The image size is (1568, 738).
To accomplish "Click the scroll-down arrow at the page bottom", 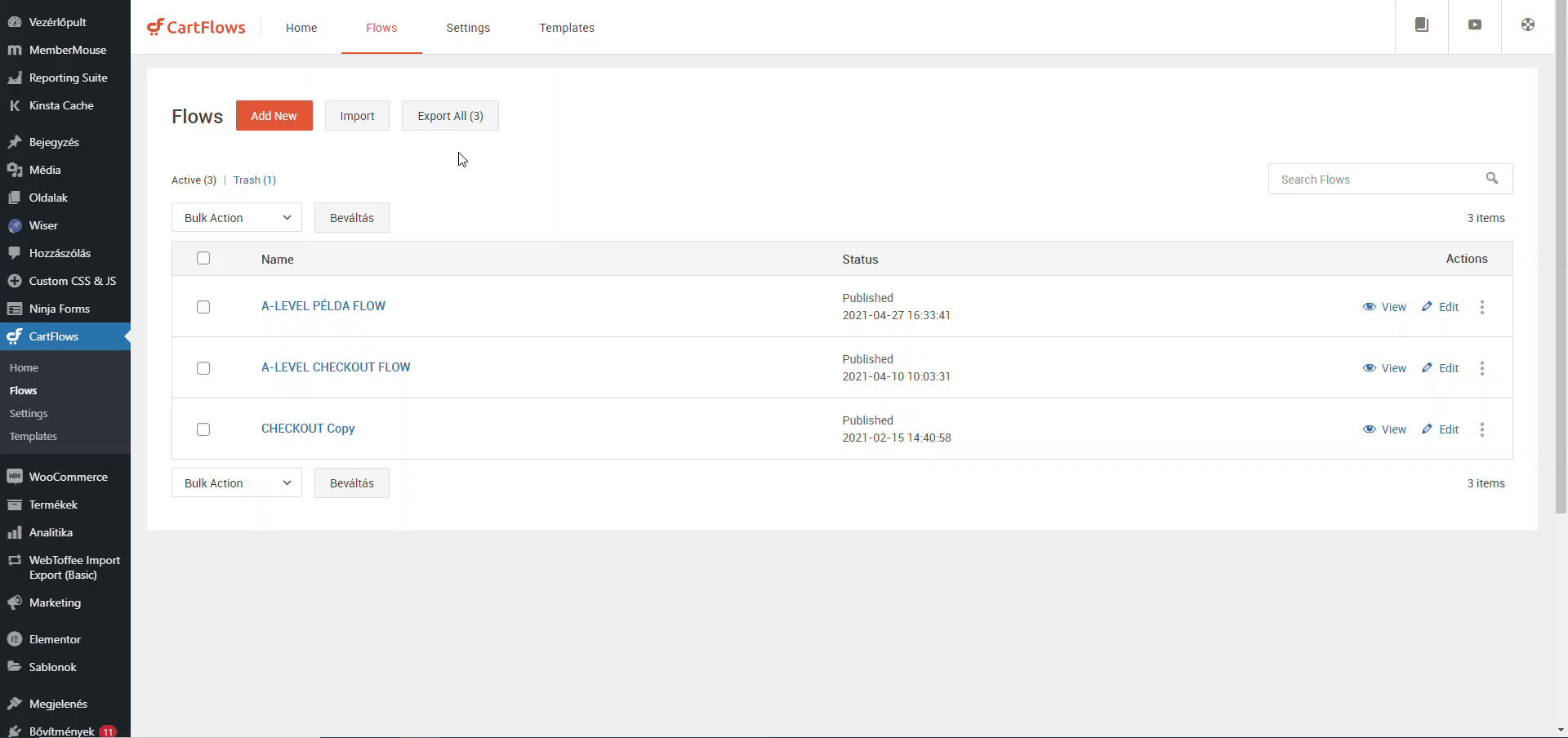I will pyautogui.click(x=1561, y=730).
